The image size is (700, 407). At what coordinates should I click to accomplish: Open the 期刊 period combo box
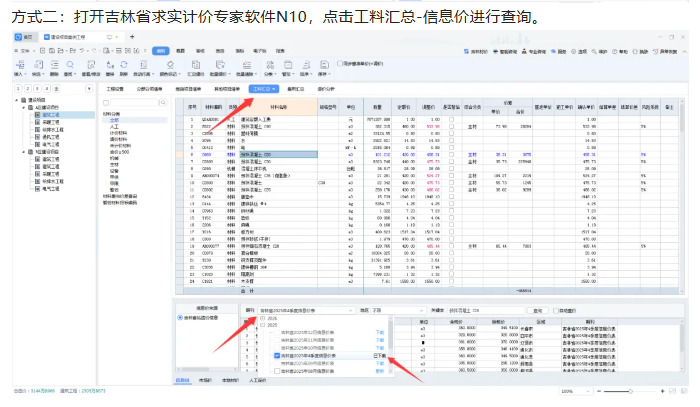pos(306,311)
